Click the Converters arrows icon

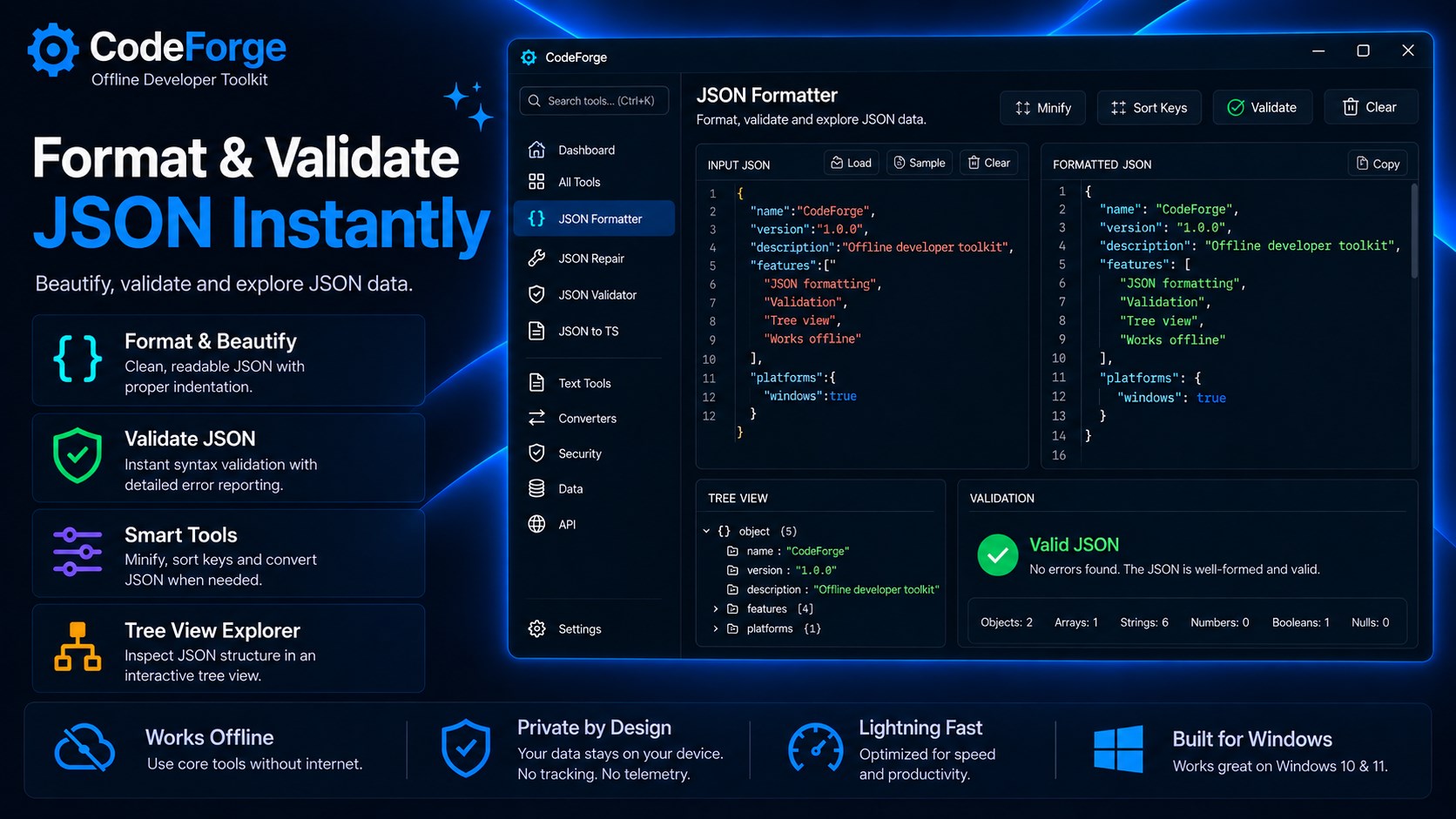pos(536,418)
